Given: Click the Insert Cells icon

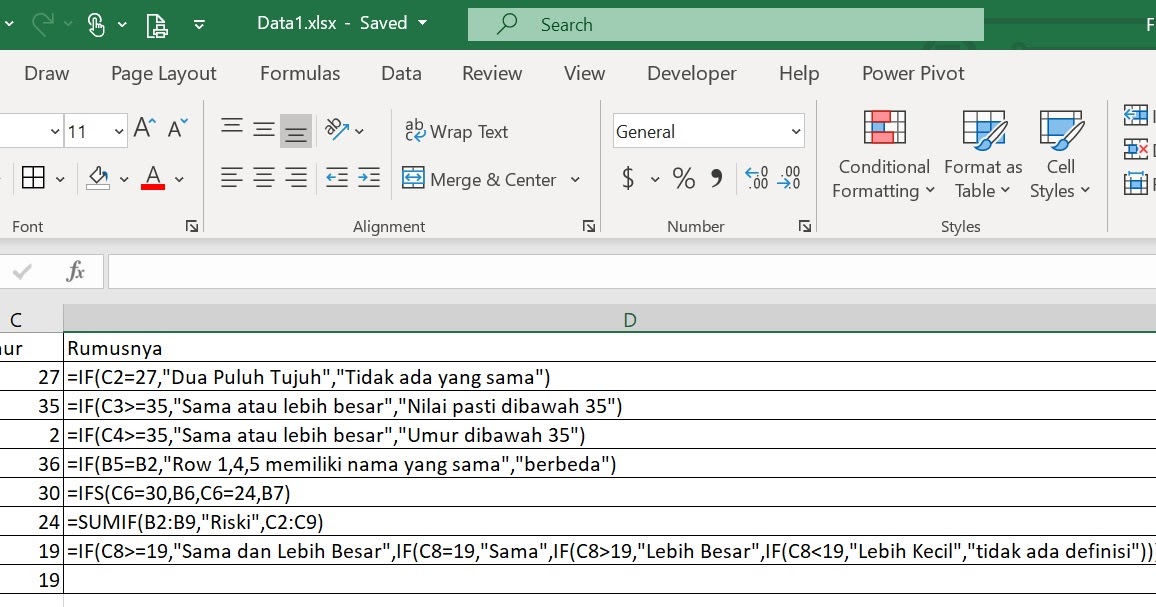Looking at the screenshot, I should click(1135, 115).
